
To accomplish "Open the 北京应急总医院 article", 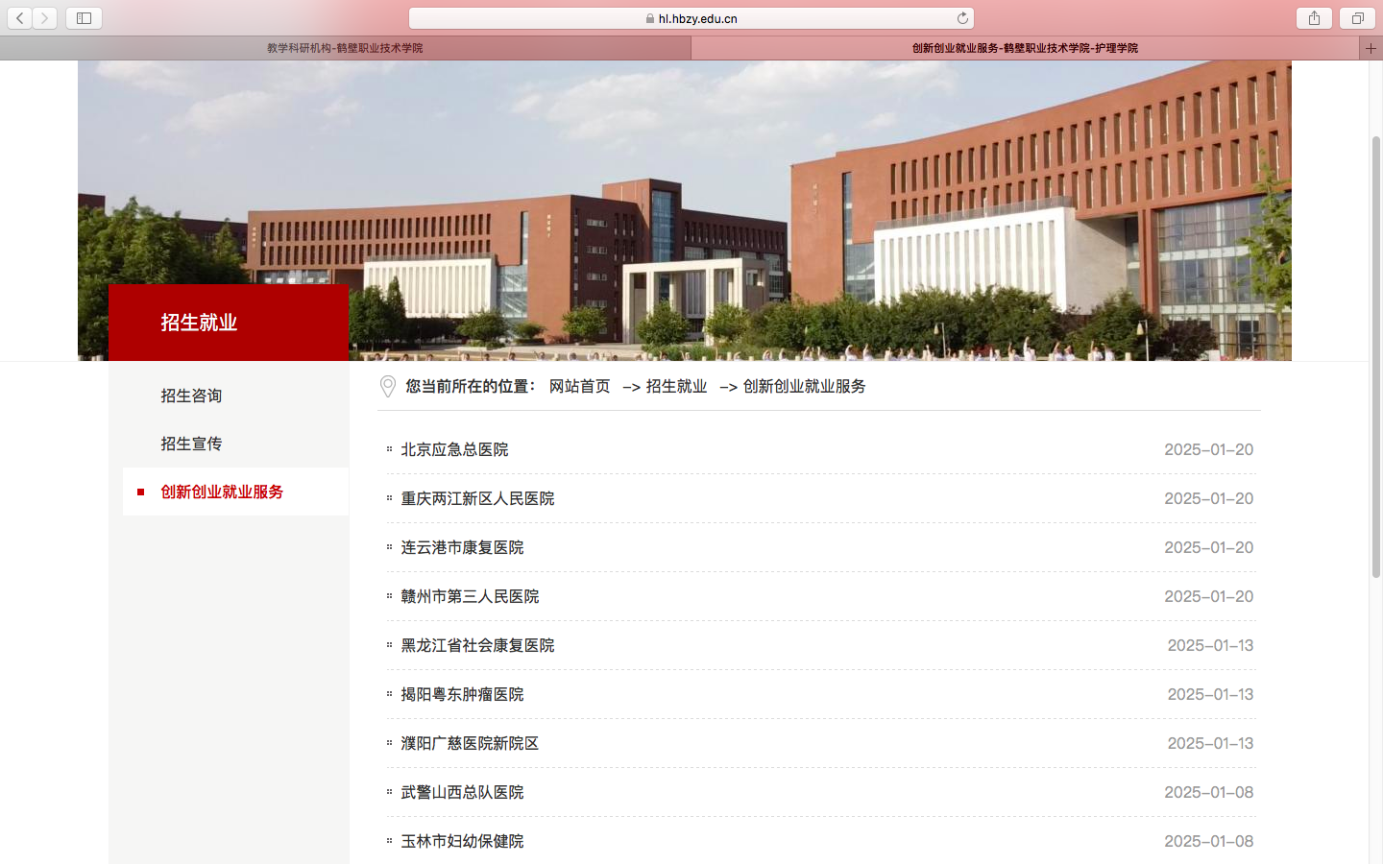I will (454, 450).
